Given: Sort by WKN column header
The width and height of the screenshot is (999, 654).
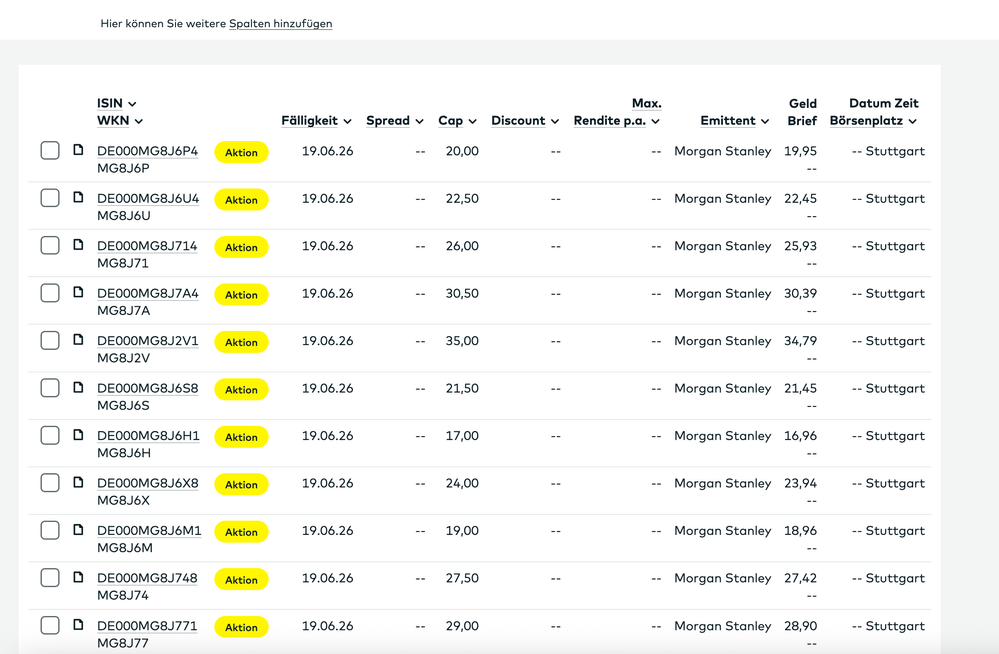Looking at the screenshot, I should 120,120.
